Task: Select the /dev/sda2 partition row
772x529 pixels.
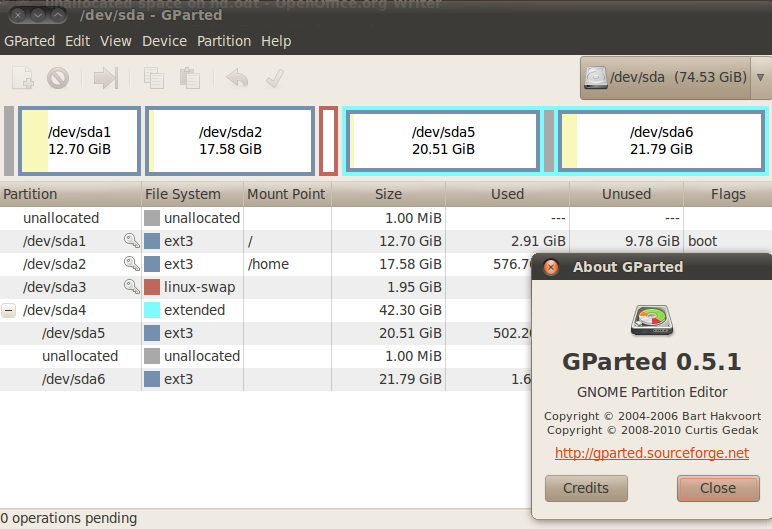Action: tap(266, 264)
